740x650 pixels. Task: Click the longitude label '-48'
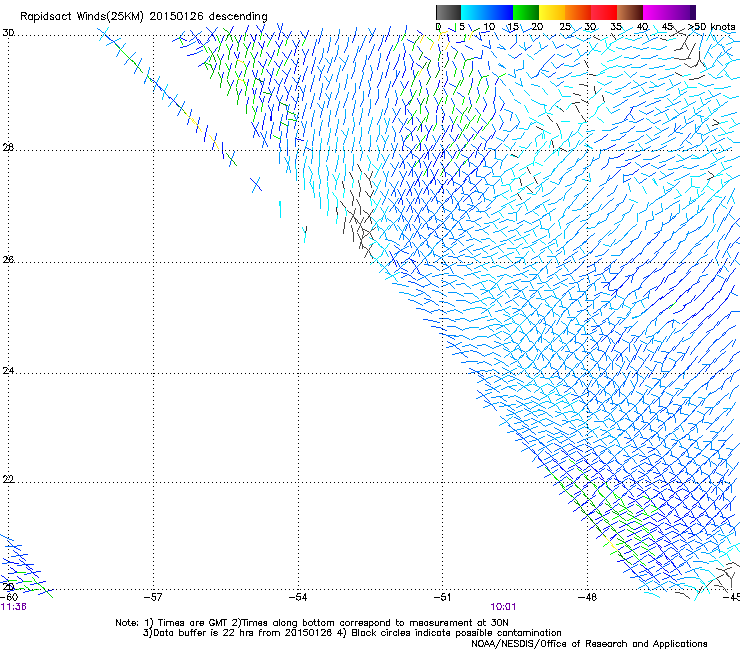pos(588,597)
